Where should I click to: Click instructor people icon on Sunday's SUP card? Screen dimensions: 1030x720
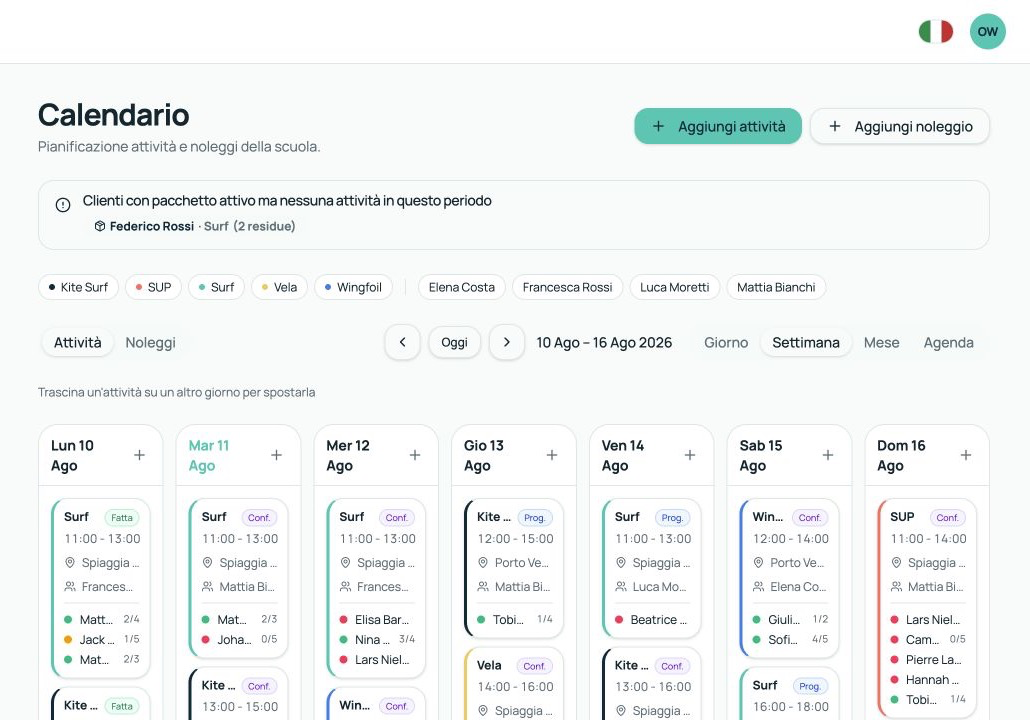coord(896,587)
